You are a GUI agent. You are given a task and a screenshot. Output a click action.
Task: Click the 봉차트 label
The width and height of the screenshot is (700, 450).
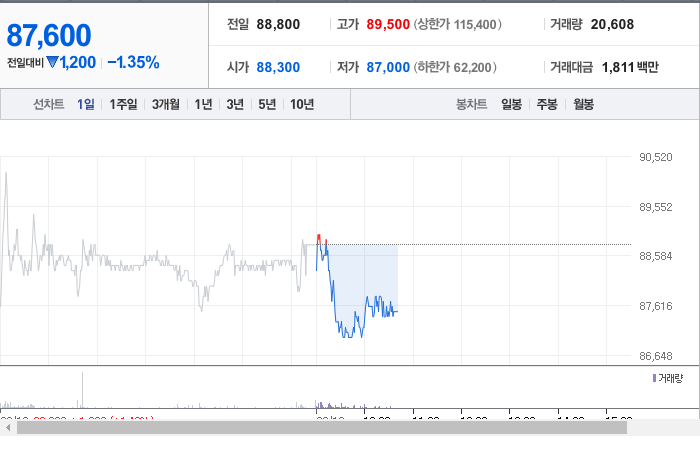[x=471, y=104]
